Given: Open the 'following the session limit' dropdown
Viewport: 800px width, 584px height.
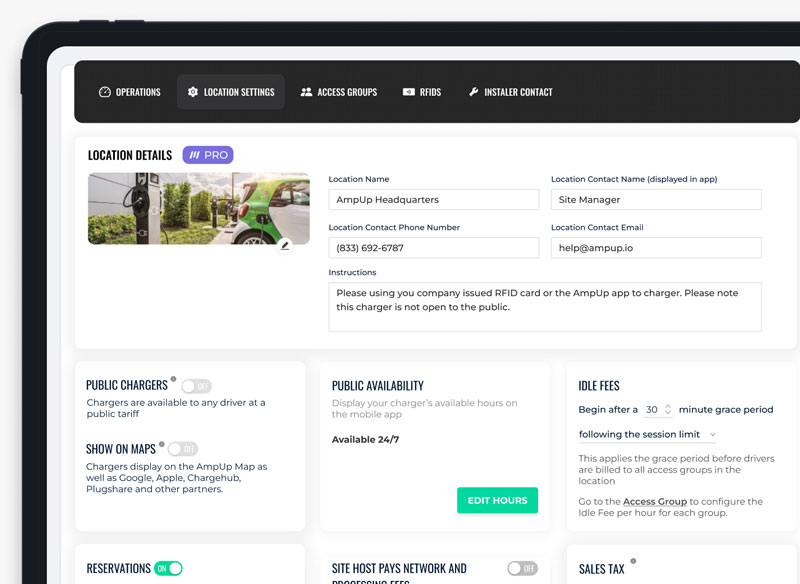Looking at the screenshot, I should click(647, 435).
